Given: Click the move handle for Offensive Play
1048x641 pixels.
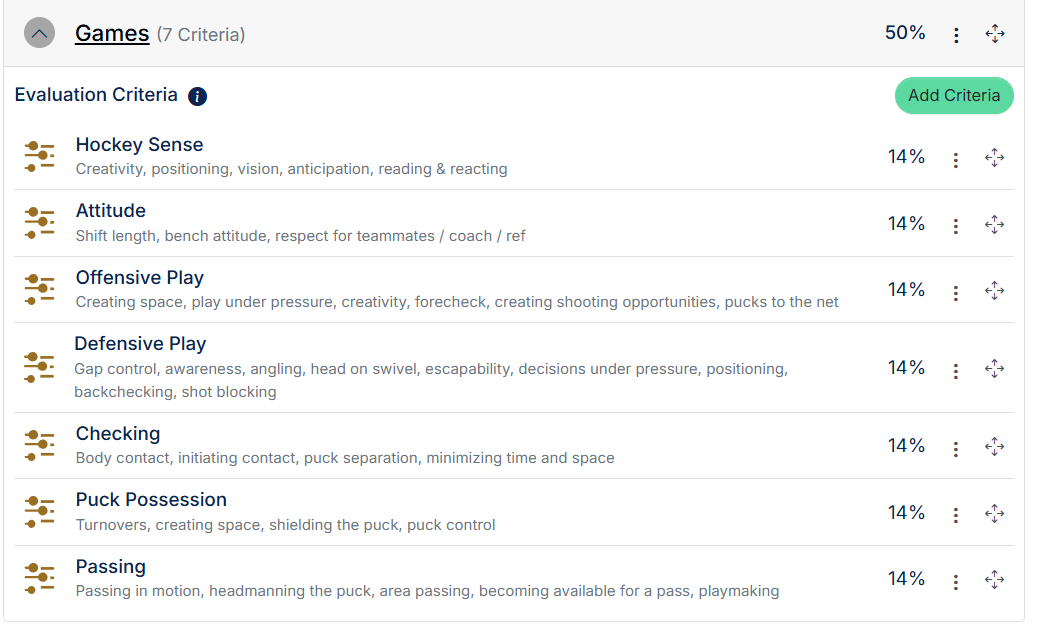Looking at the screenshot, I should (995, 291).
